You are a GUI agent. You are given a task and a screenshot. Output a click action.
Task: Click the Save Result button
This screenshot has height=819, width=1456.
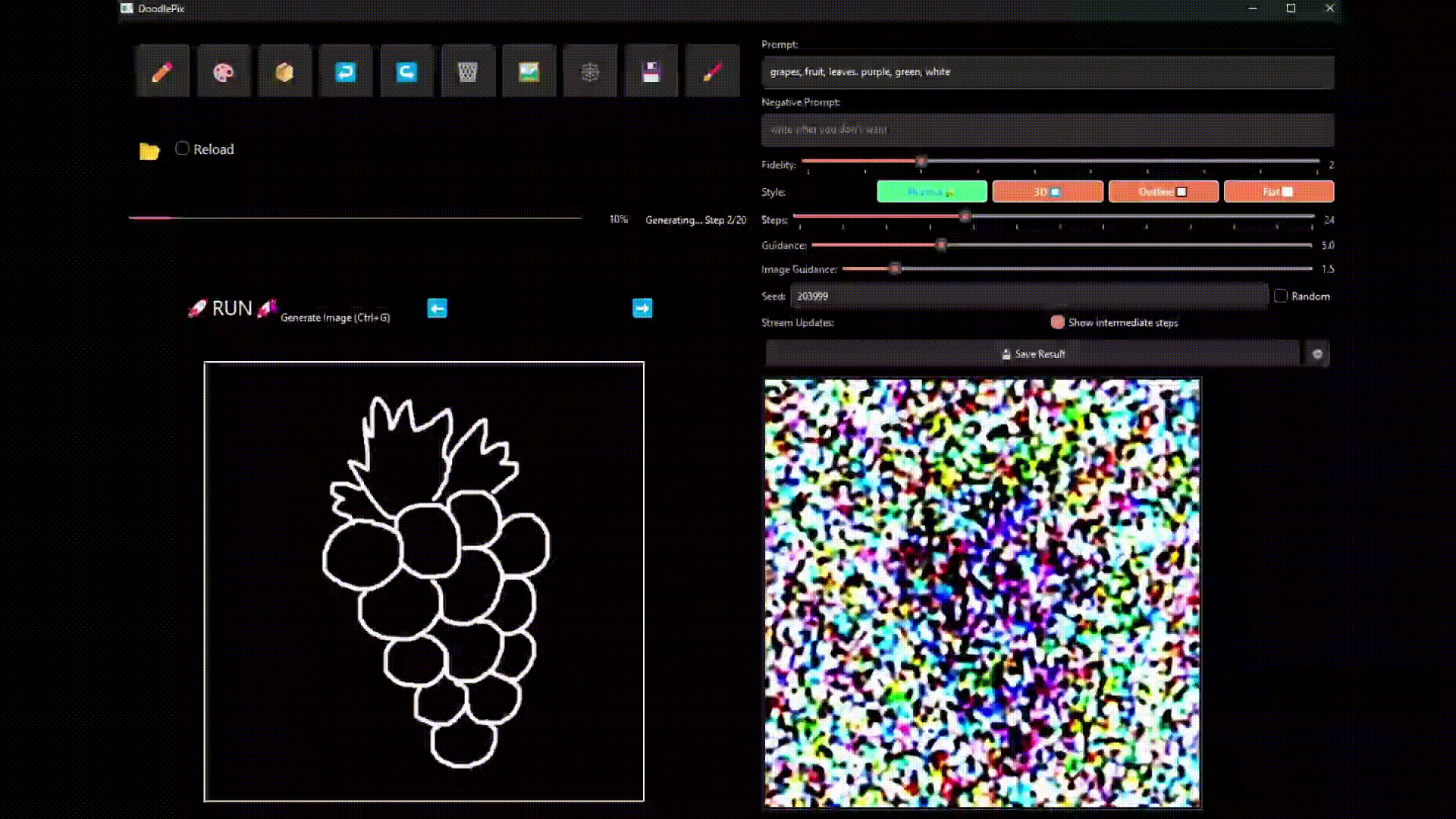click(1033, 354)
